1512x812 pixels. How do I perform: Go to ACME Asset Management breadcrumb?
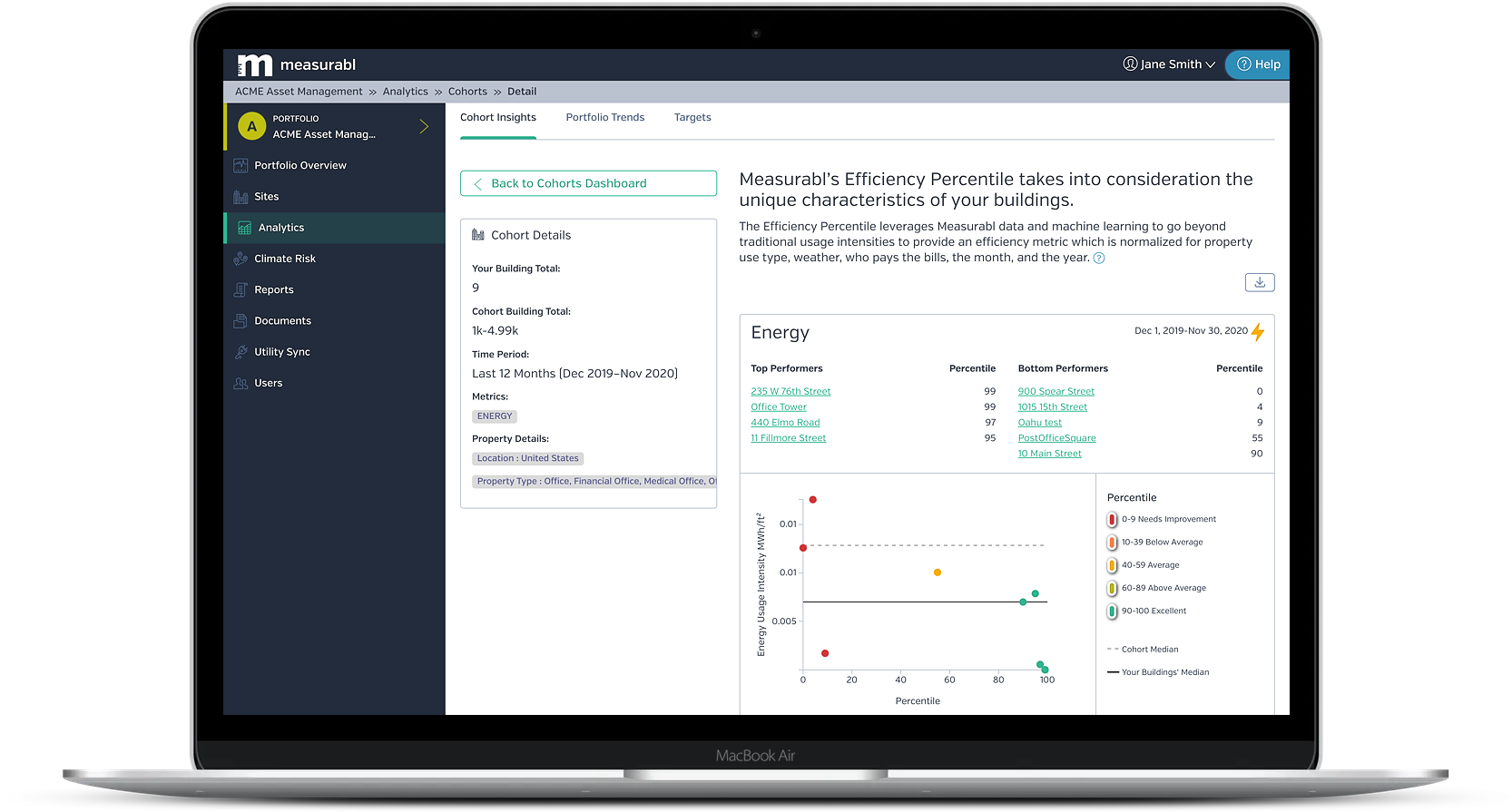[299, 92]
